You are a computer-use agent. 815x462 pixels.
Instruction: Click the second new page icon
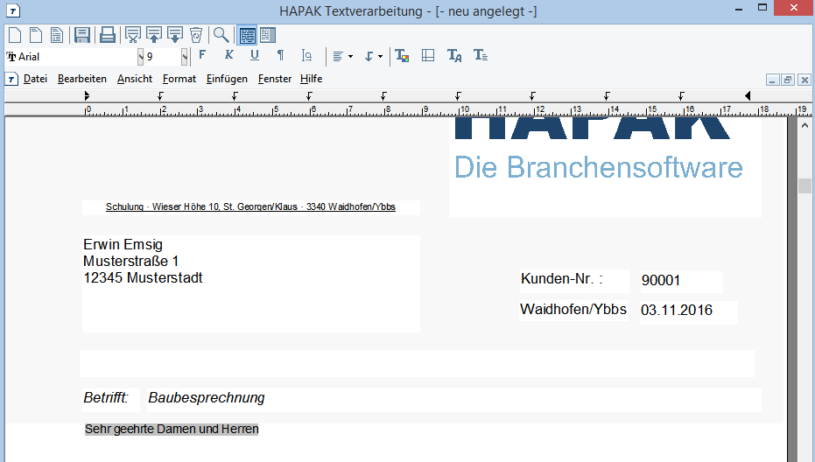[36, 35]
